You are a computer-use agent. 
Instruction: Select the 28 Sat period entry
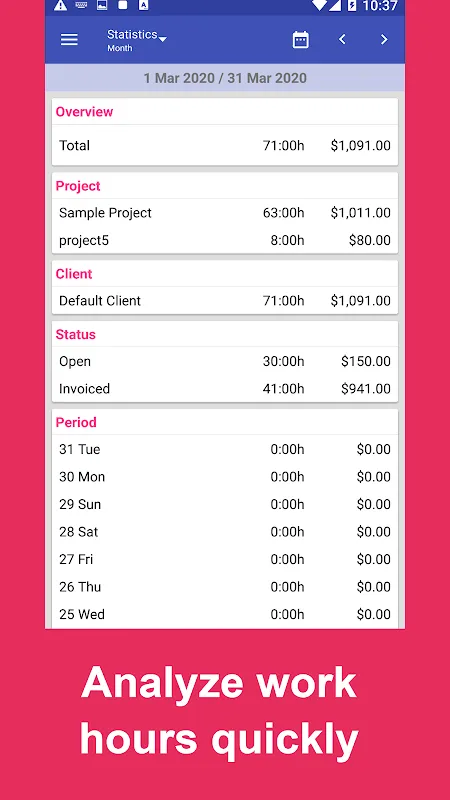225,532
